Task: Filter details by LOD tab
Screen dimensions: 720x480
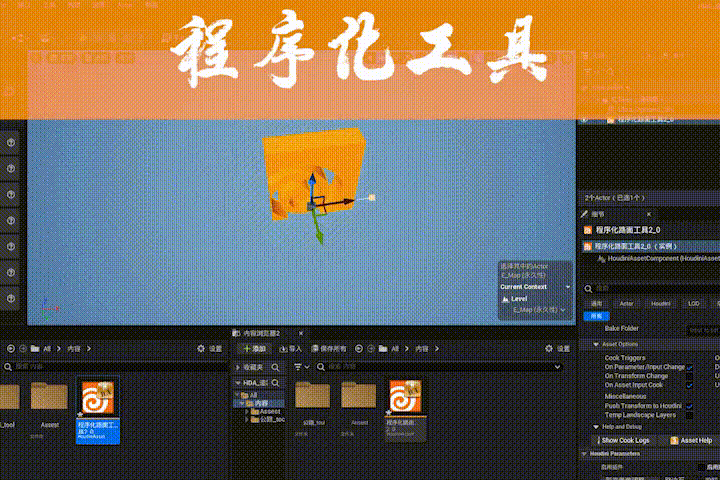Action: [x=693, y=304]
